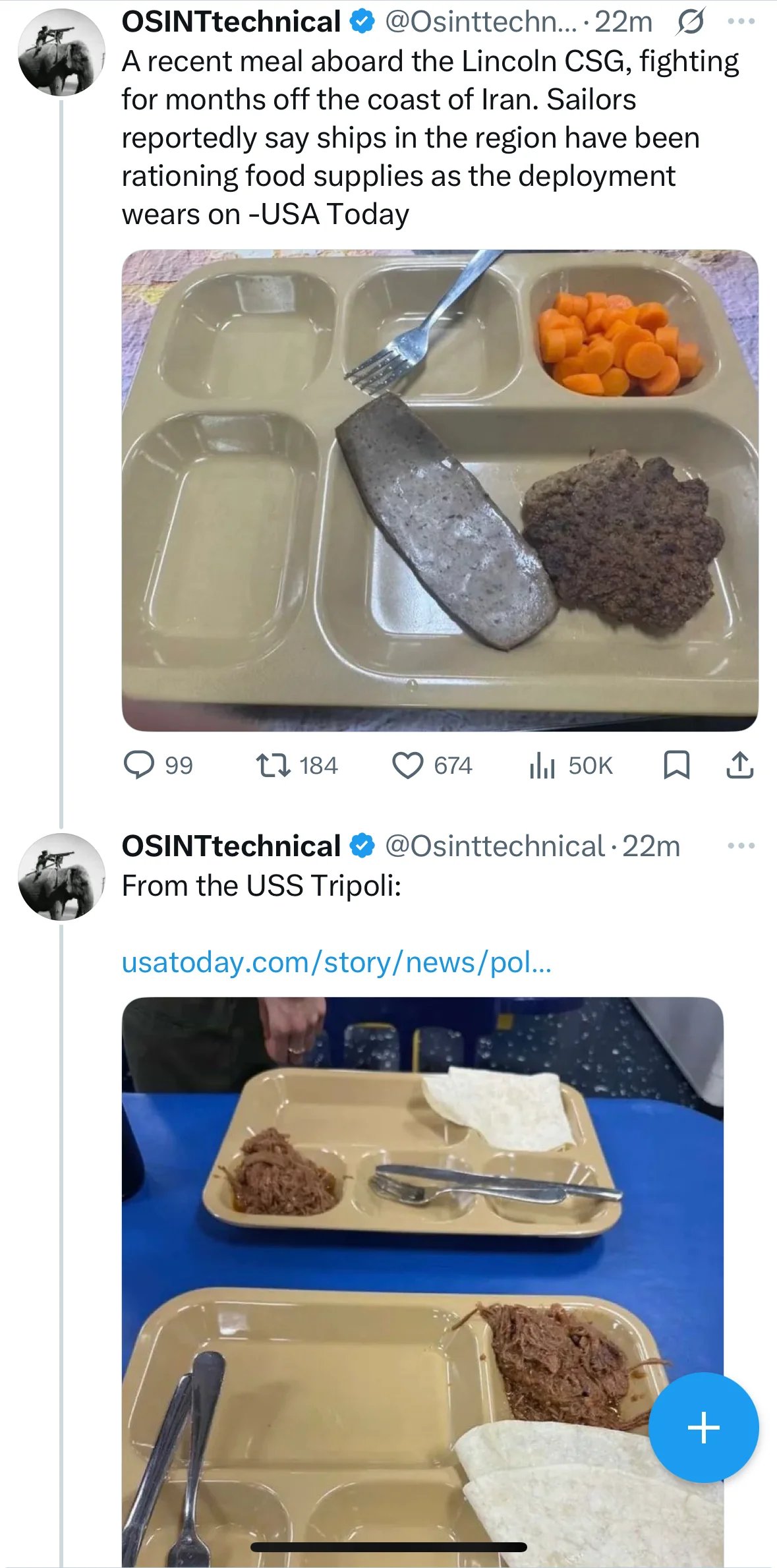View analytics for the 50K views tweet
Viewport: 777px width, 1568px height.
coord(542,765)
